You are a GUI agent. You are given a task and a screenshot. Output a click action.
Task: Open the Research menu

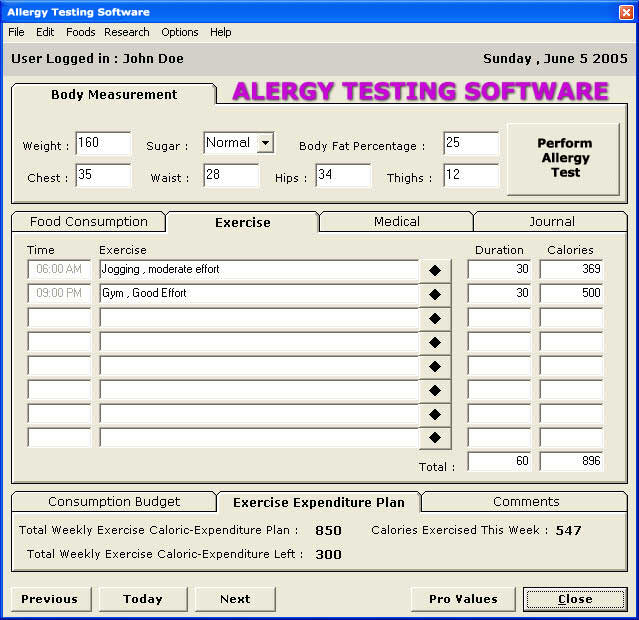pos(126,32)
